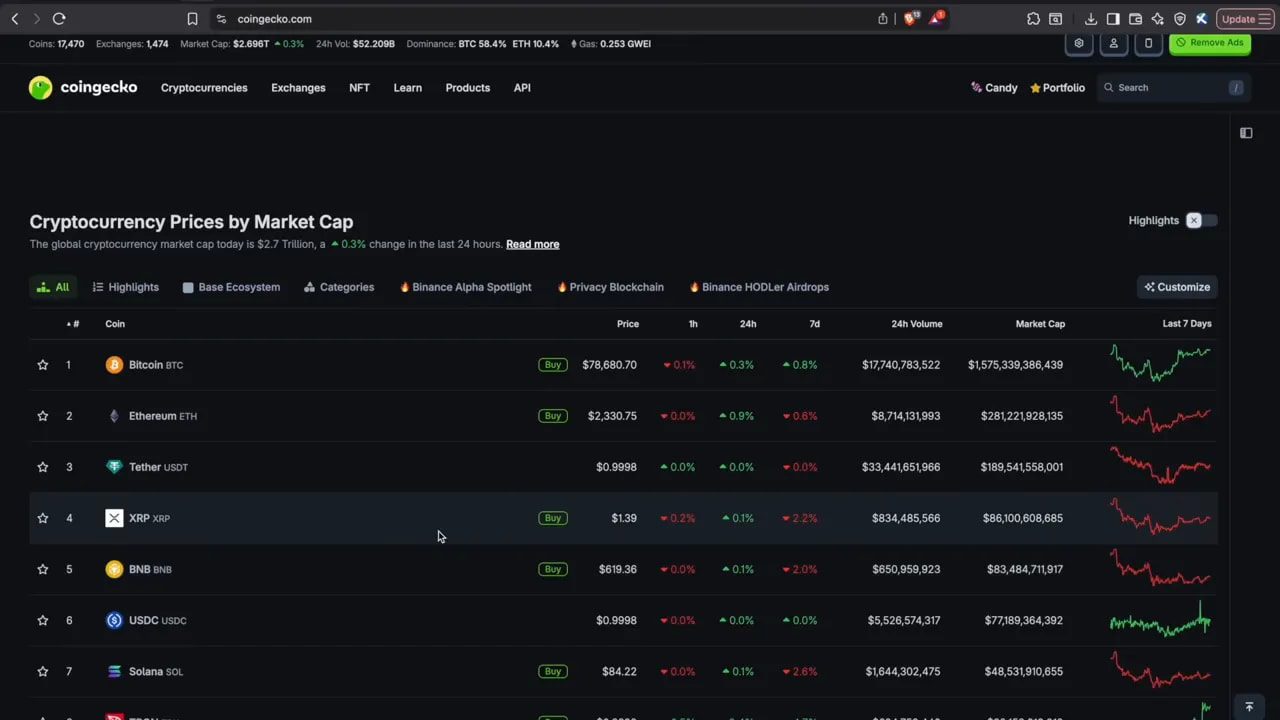This screenshot has height=720, width=1280.
Task: Open Bitcoin's Last 7 Days sparkline chart
Action: click(1160, 364)
